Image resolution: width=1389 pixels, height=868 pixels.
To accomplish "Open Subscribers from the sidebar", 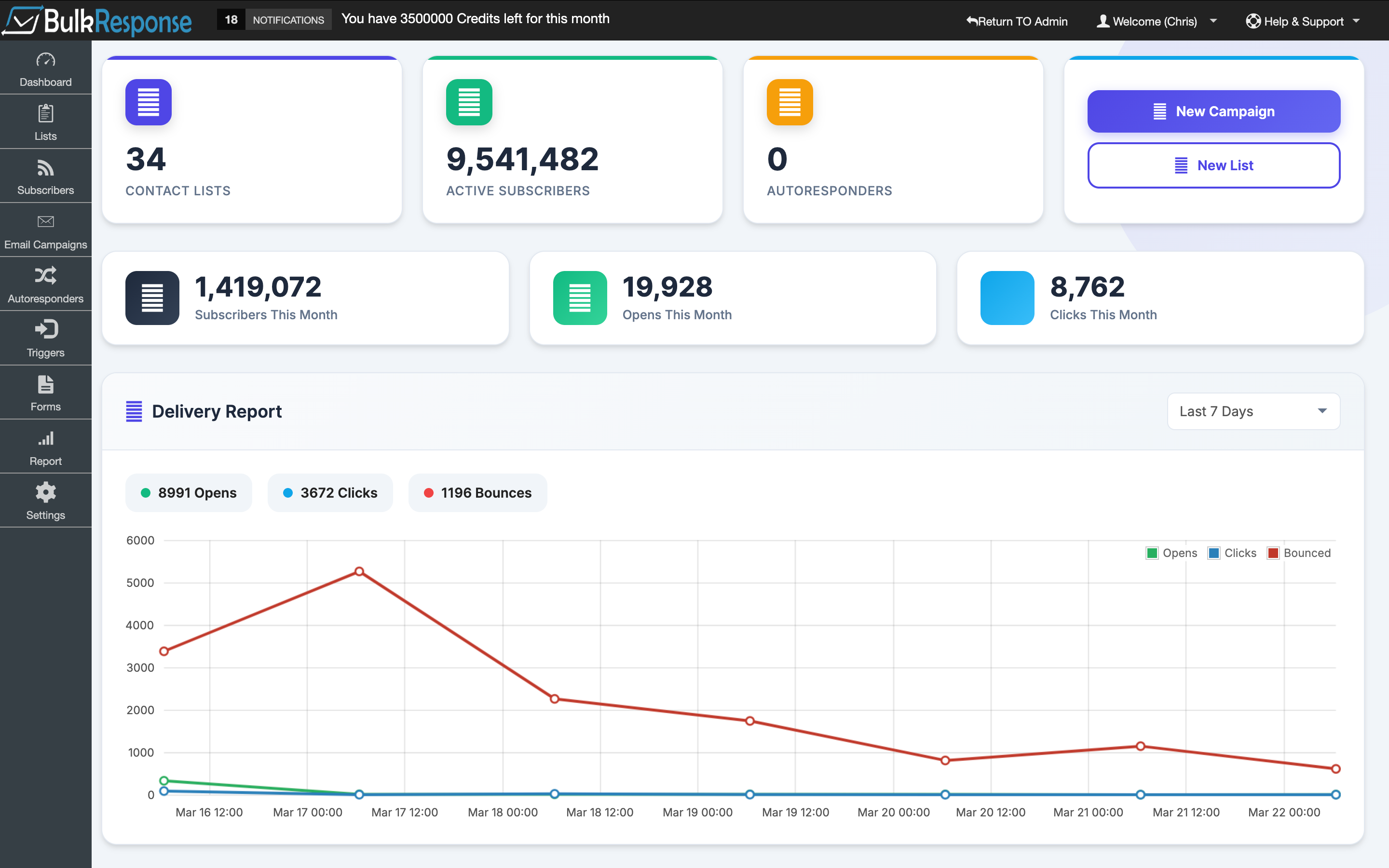I will 45,175.
